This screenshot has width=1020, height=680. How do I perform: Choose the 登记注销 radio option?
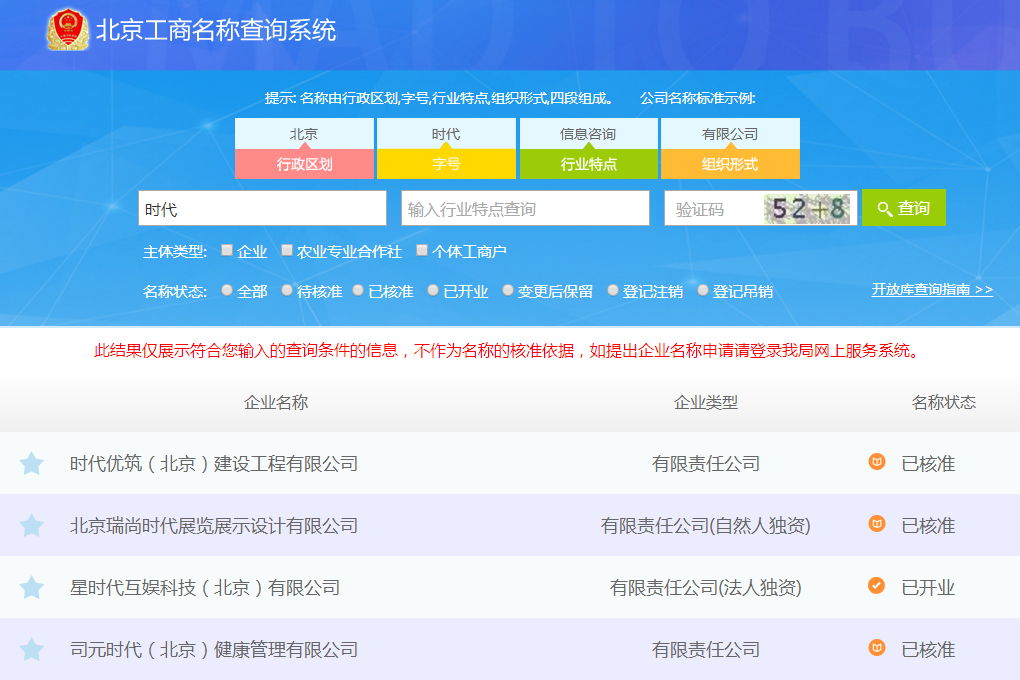613,290
